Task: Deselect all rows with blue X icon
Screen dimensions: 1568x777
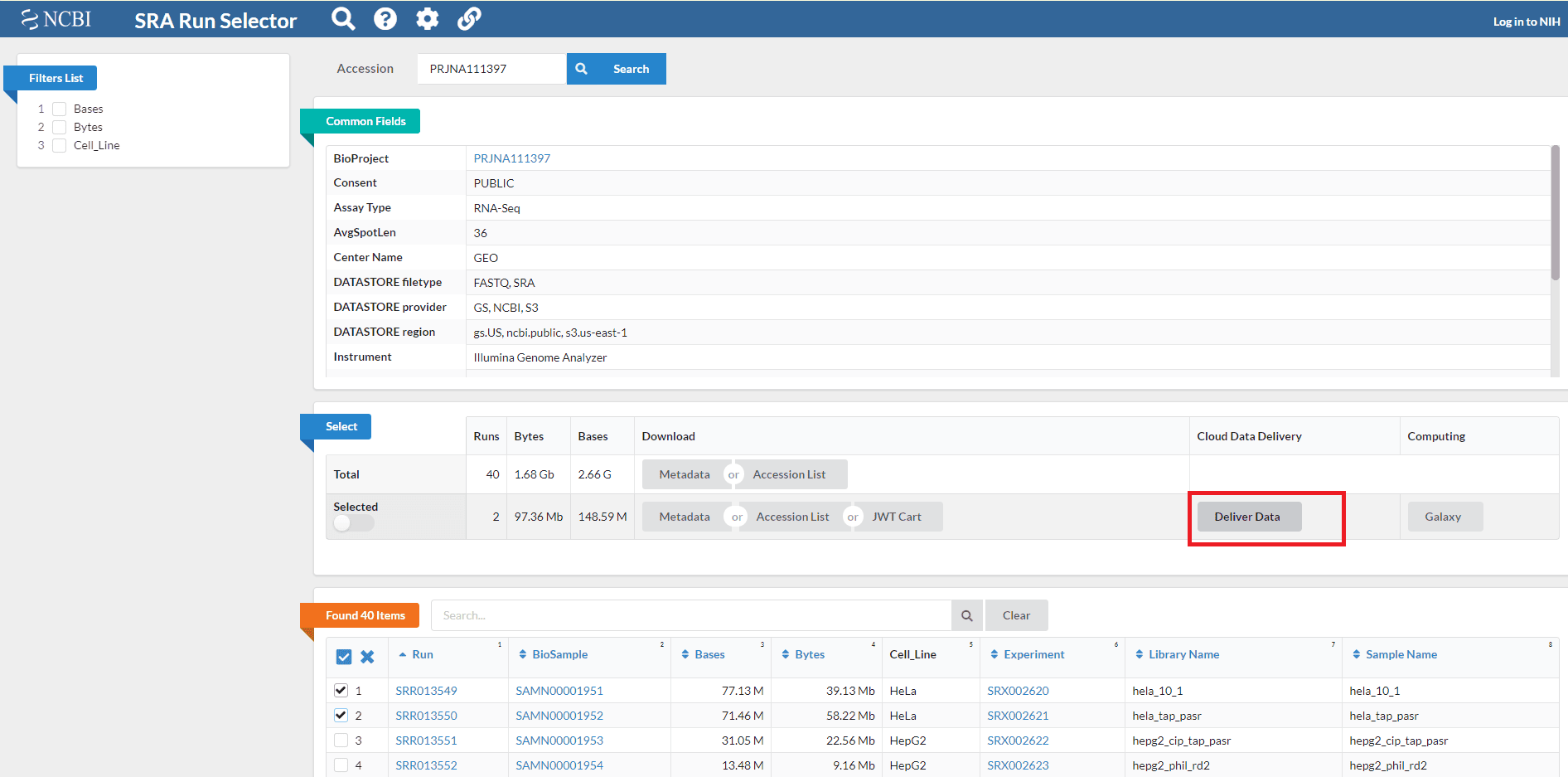Action: coord(367,657)
